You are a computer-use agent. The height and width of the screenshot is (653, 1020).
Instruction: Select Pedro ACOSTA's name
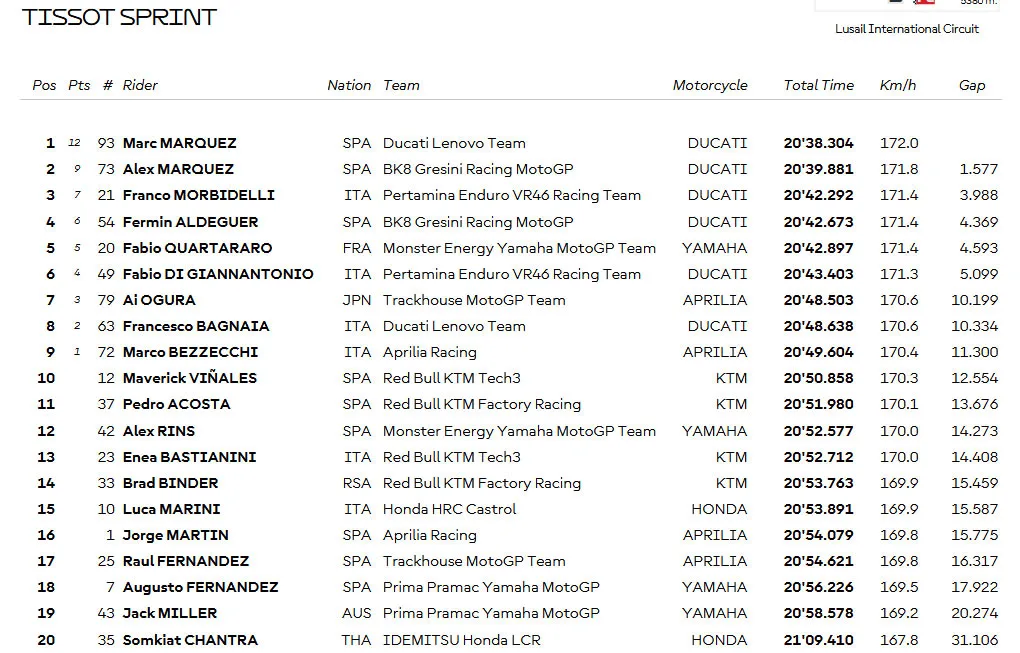pyautogui.click(x=176, y=404)
